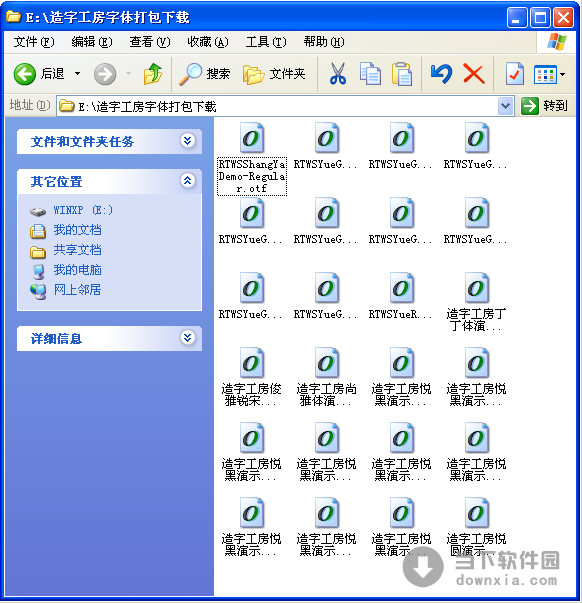
Task: Click the Windows flag logo in menu bar
Action: [x=557, y=42]
